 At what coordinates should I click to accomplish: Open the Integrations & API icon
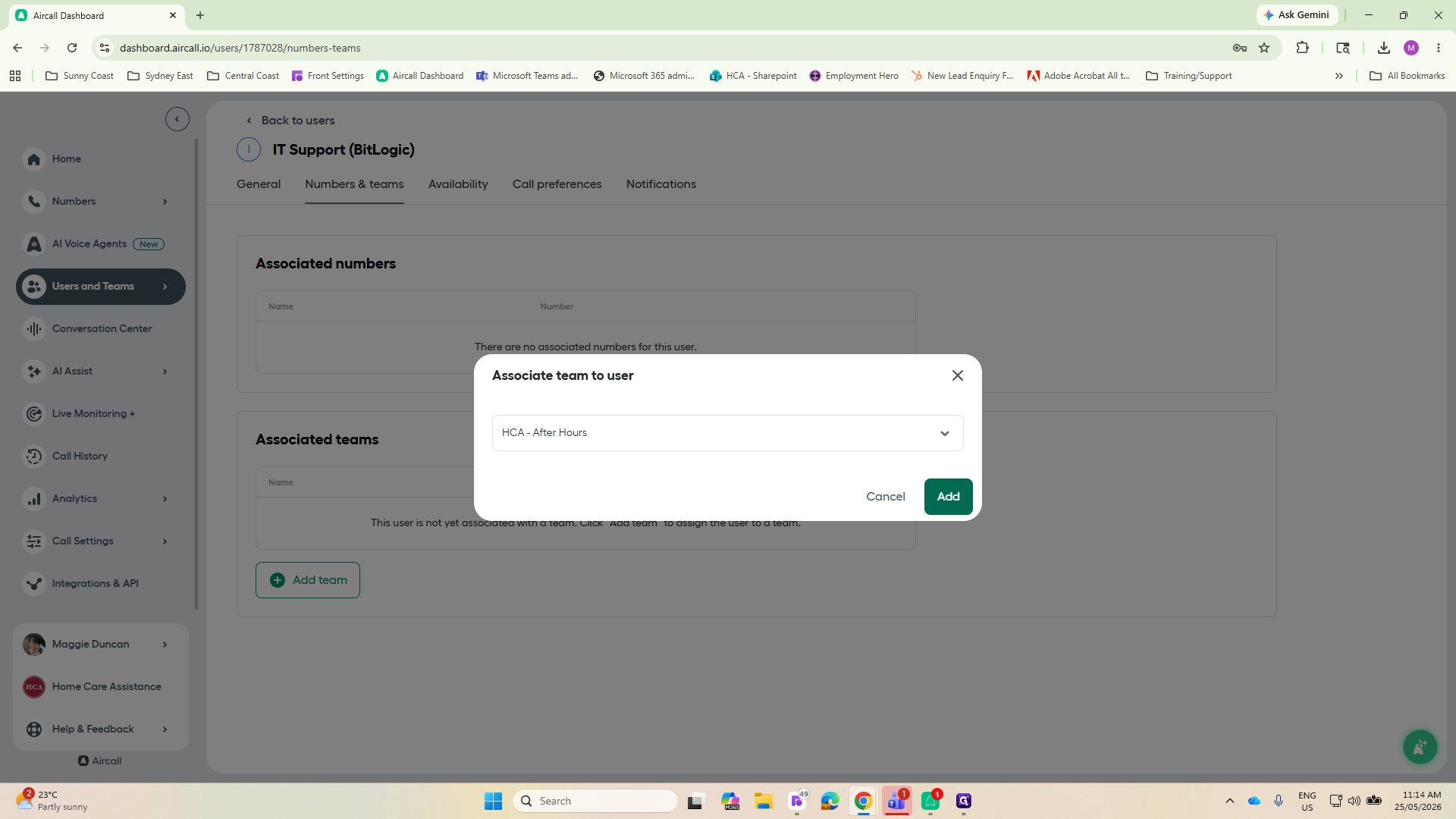click(34, 584)
